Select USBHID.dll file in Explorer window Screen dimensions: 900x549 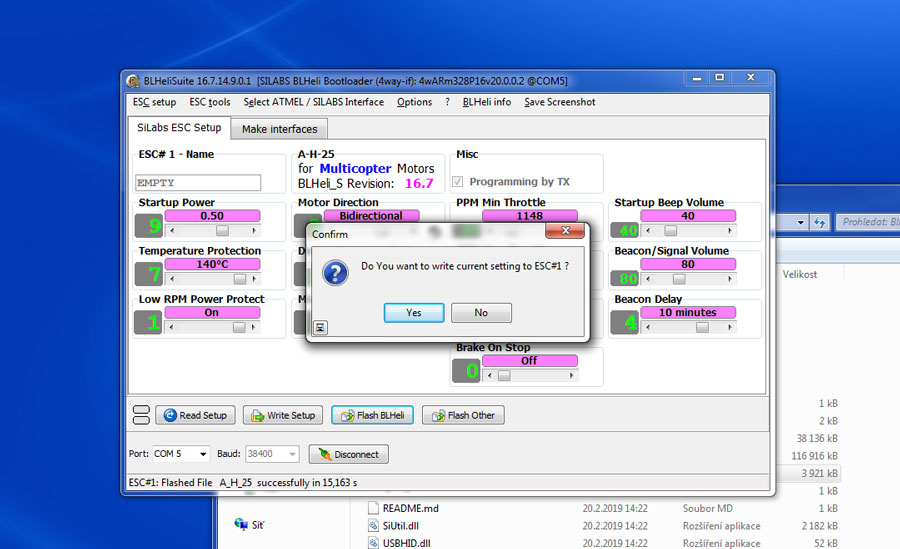coord(406,543)
